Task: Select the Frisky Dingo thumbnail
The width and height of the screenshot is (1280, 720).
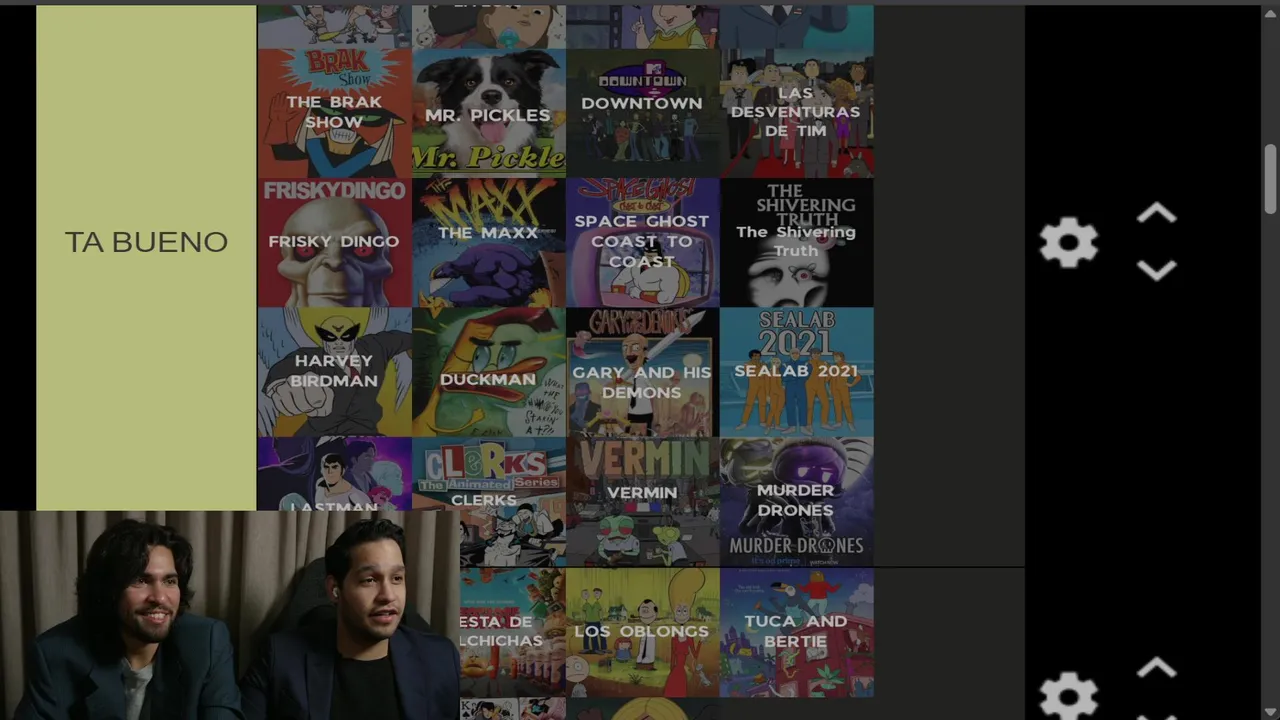Action: click(x=334, y=242)
